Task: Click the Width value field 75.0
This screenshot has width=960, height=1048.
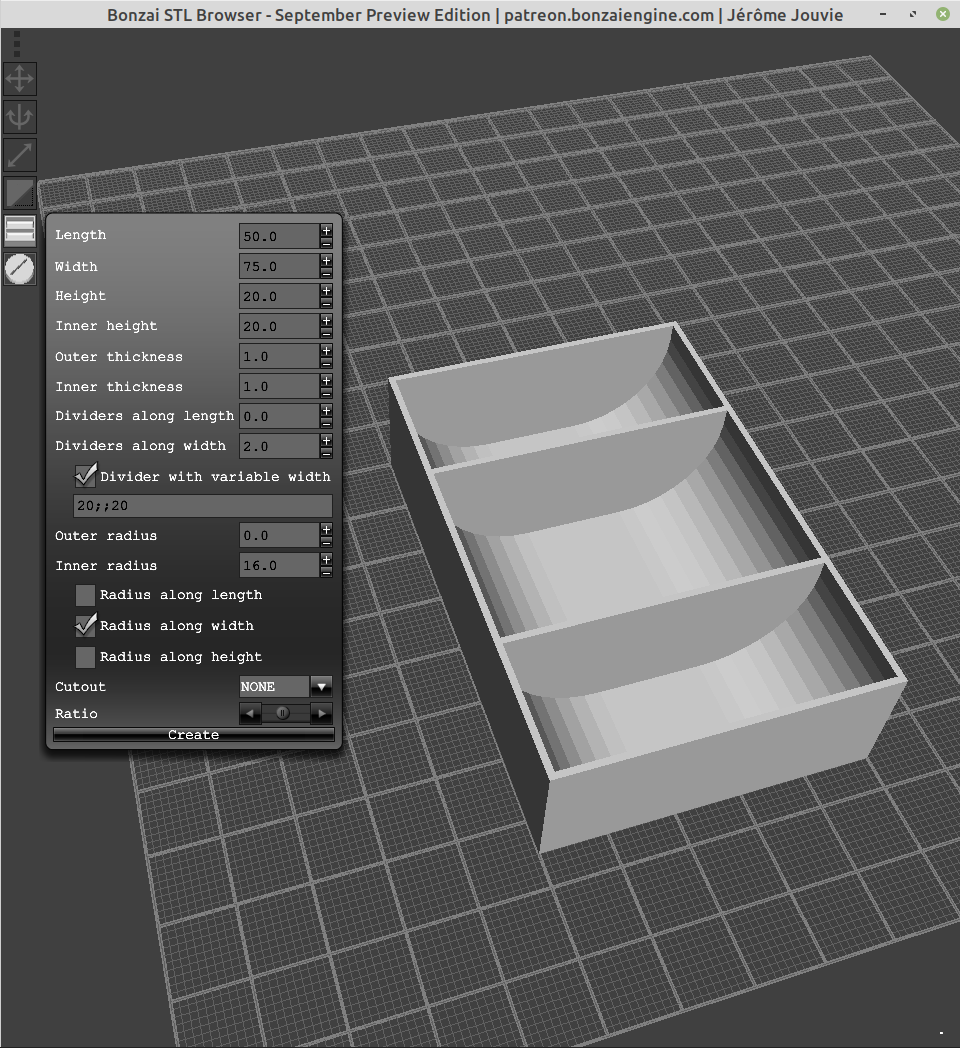Action: coord(279,266)
